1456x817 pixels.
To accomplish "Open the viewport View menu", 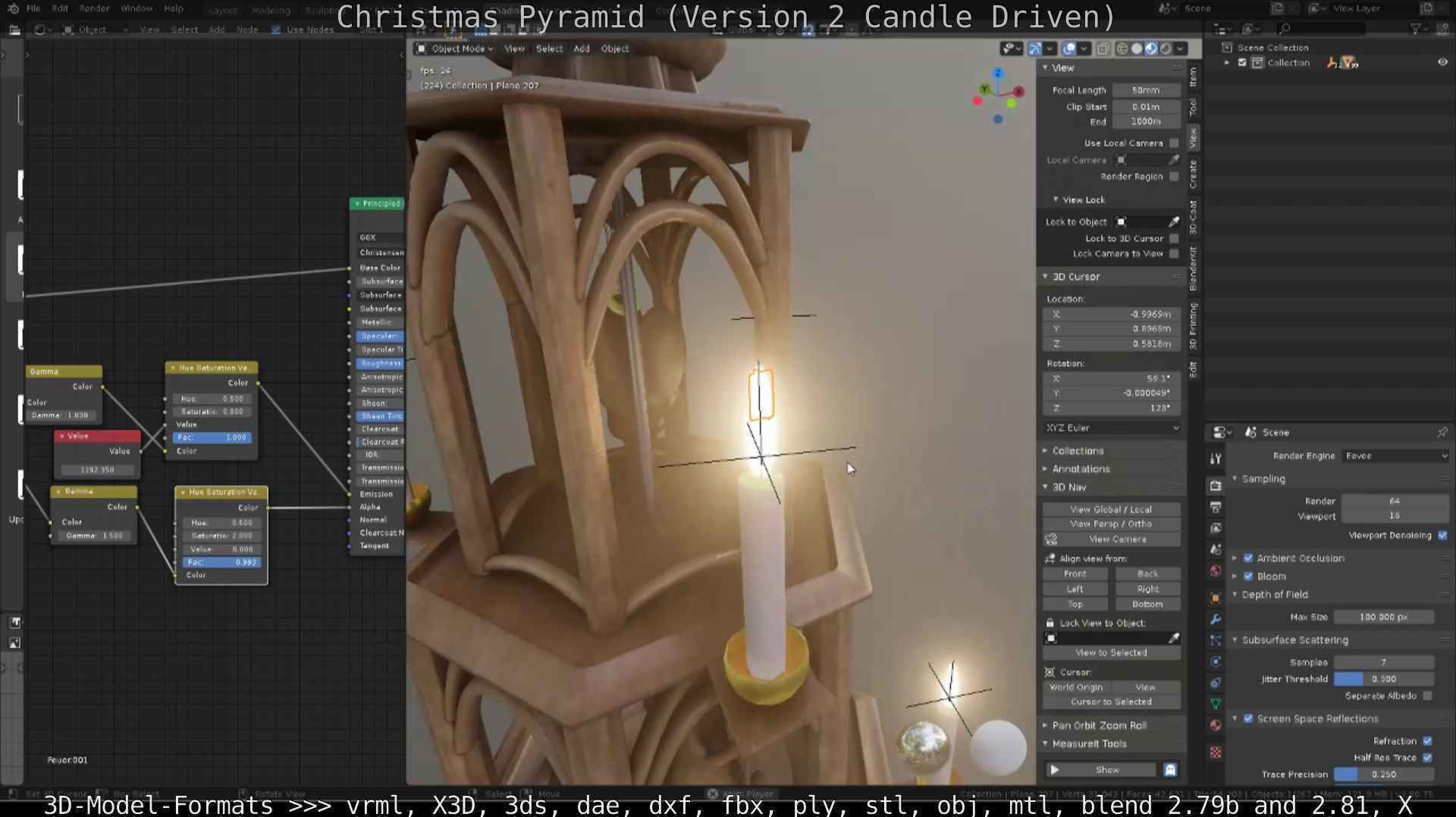I will pos(514,49).
